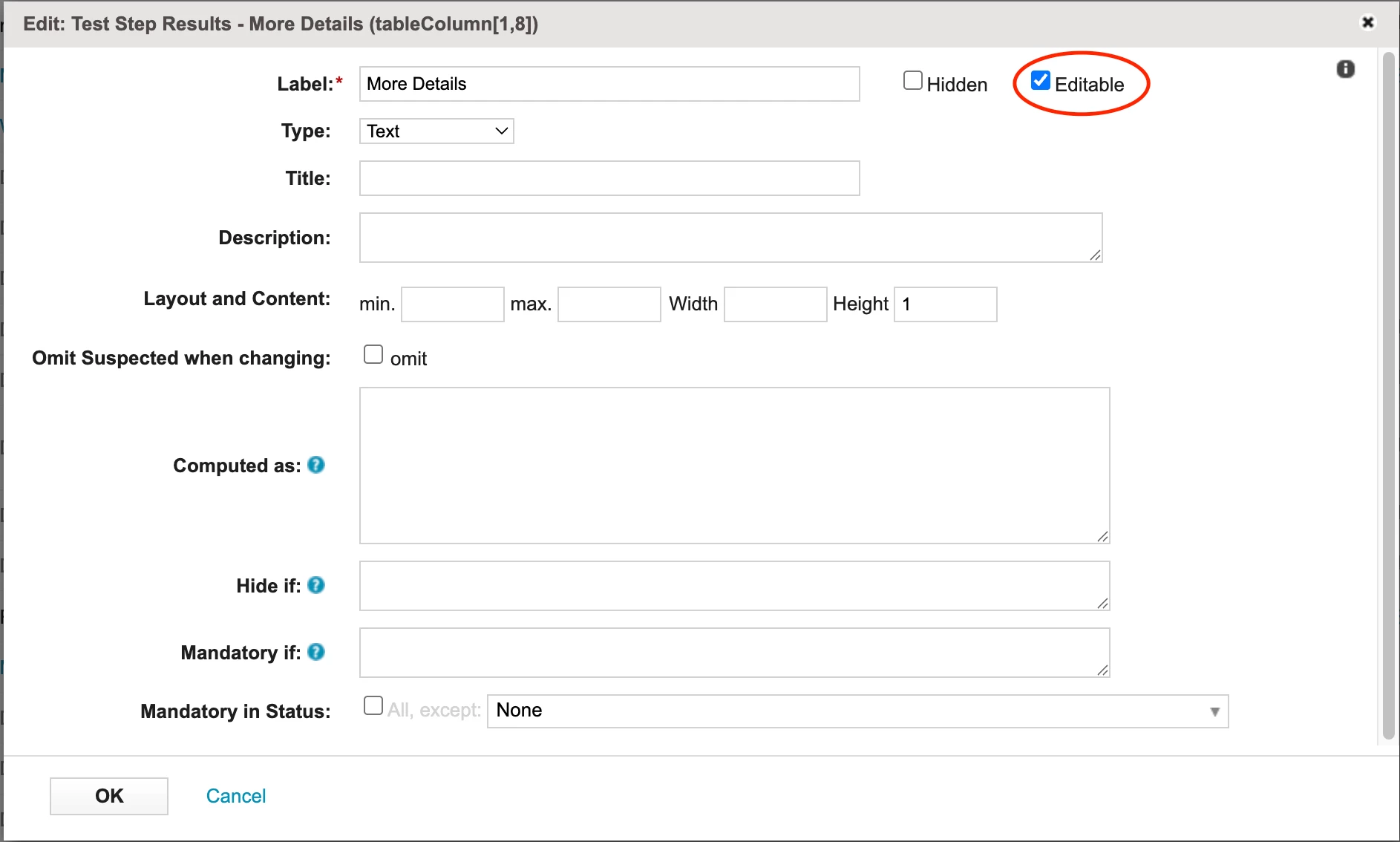Click the dialog title text

click(x=281, y=24)
